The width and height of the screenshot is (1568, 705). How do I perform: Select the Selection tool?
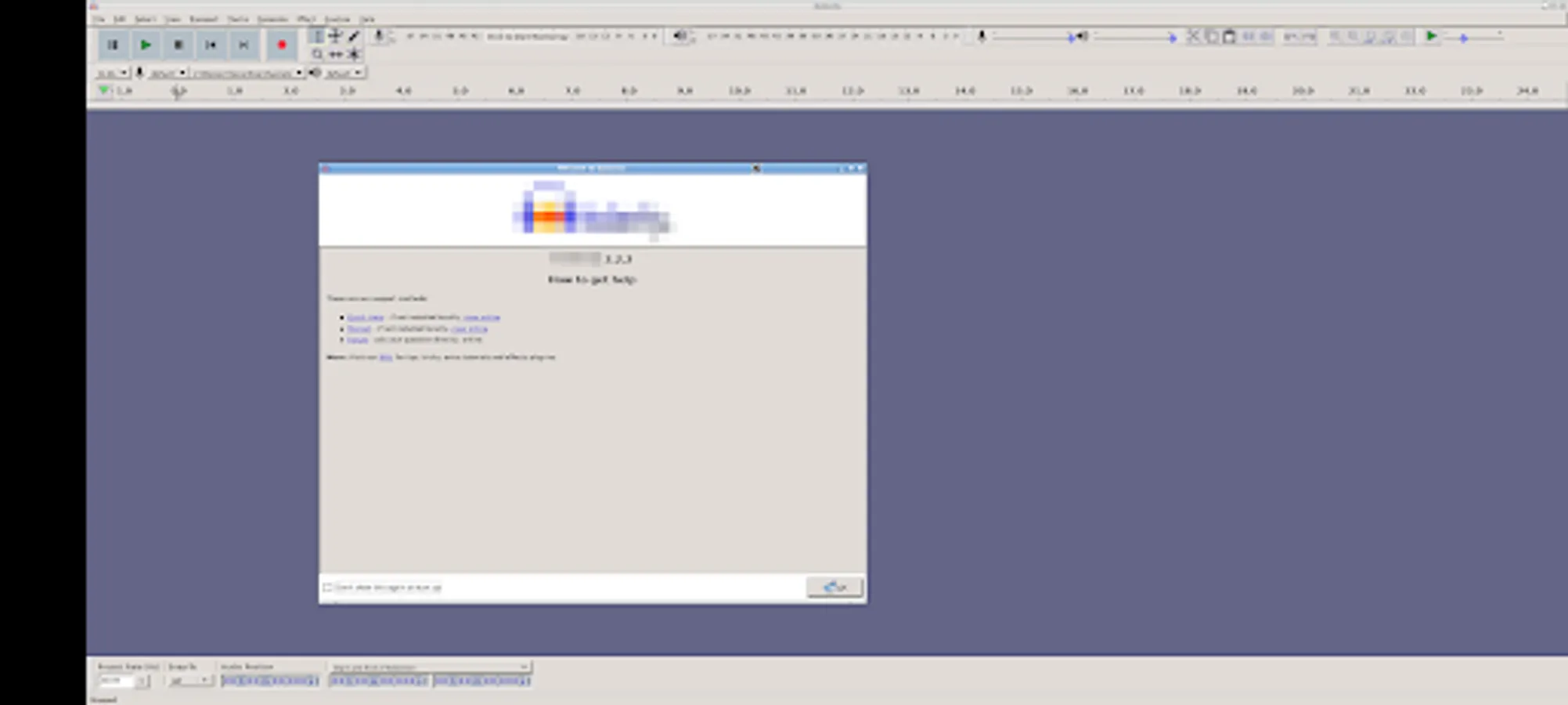coord(317,36)
